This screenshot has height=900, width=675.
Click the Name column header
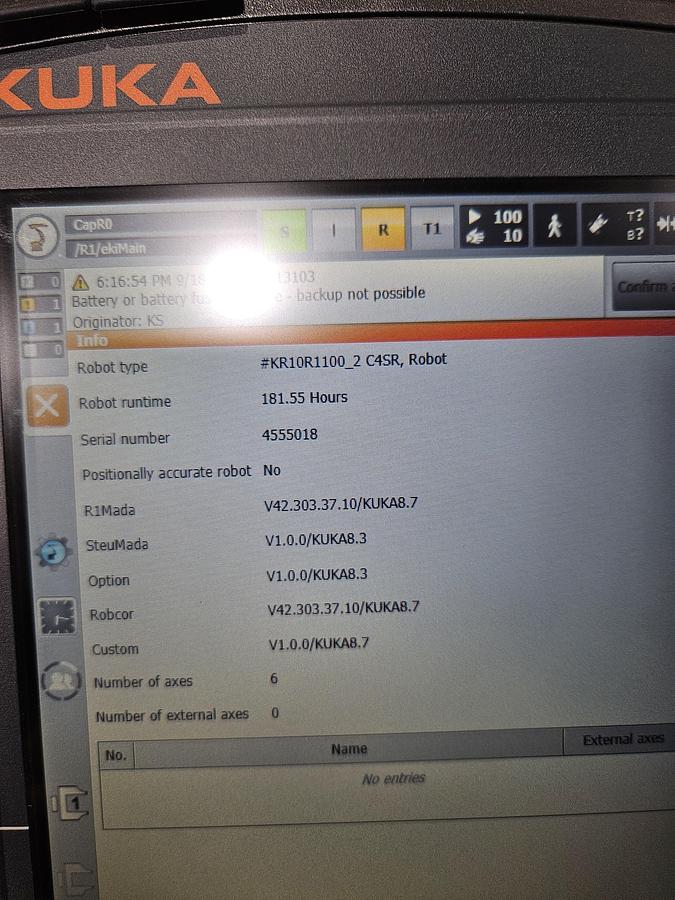[348, 749]
